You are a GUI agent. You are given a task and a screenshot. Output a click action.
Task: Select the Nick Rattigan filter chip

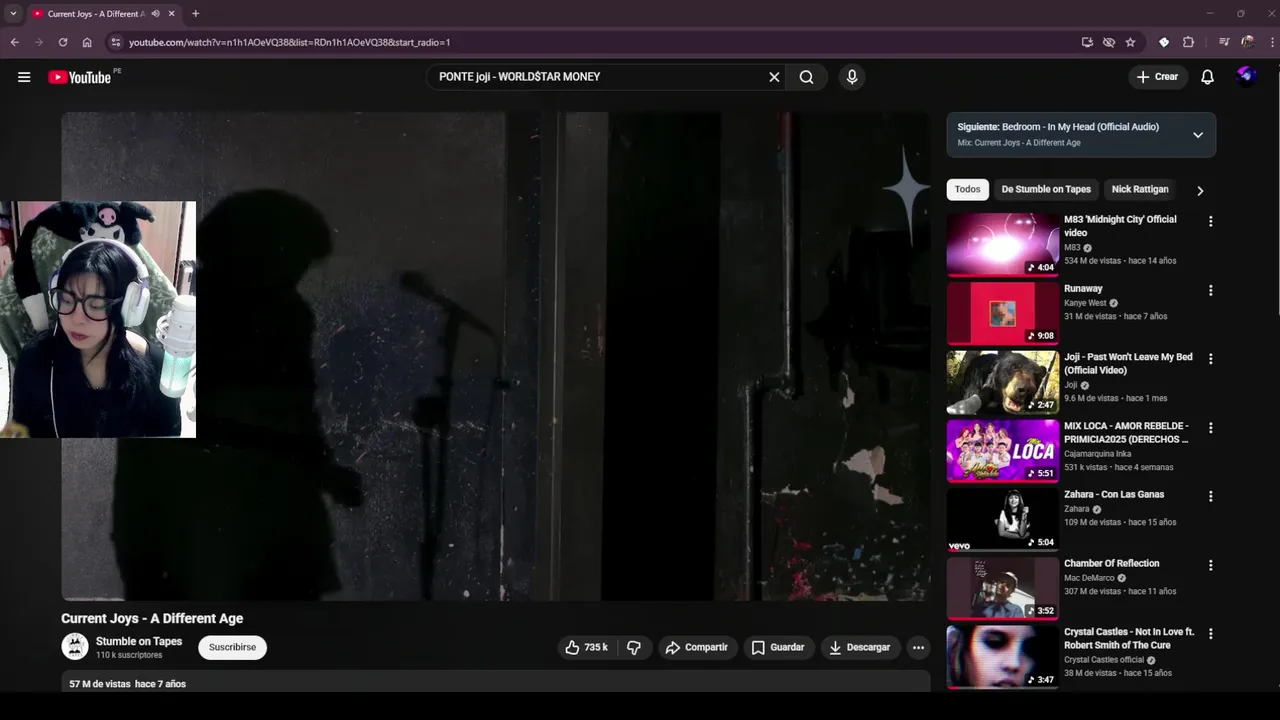pos(1140,190)
